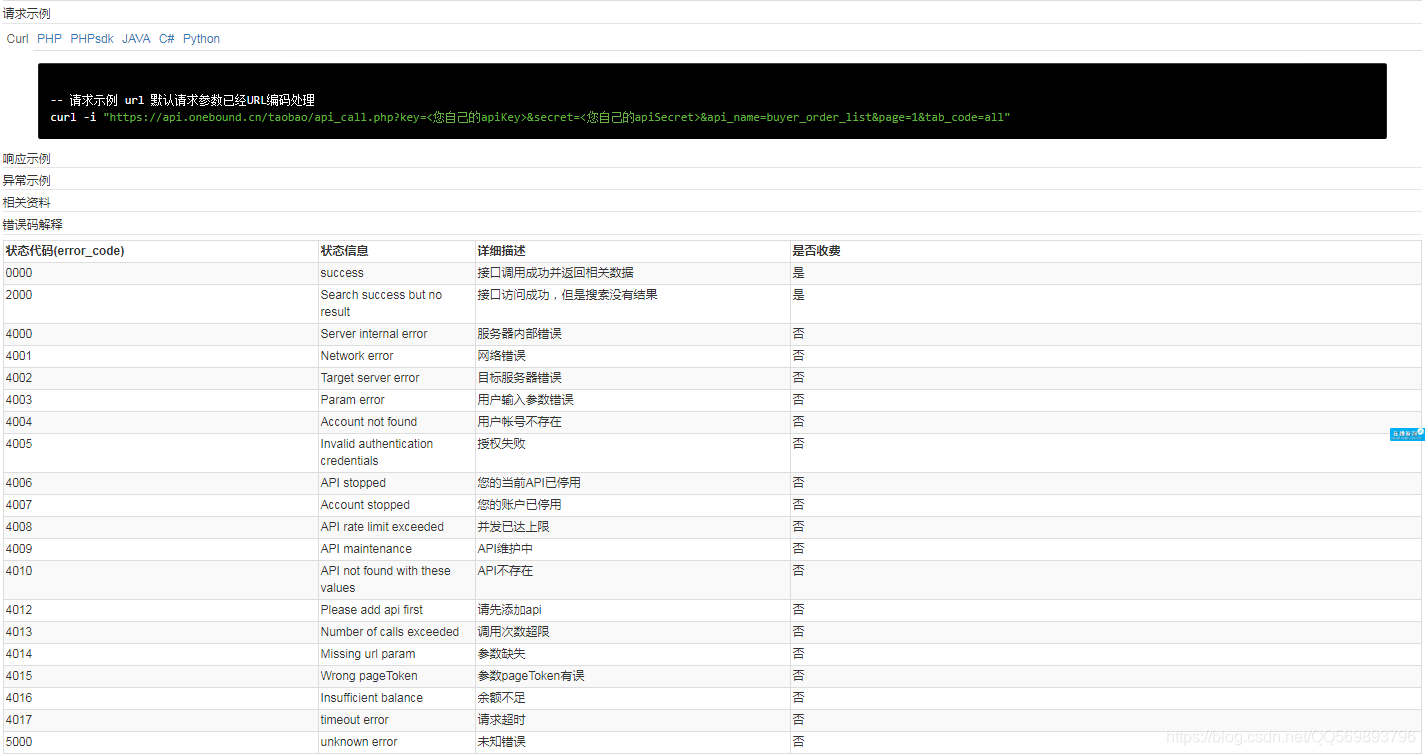Click the 授权失败 description cell
This screenshot has width=1425, height=755.
[632, 453]
